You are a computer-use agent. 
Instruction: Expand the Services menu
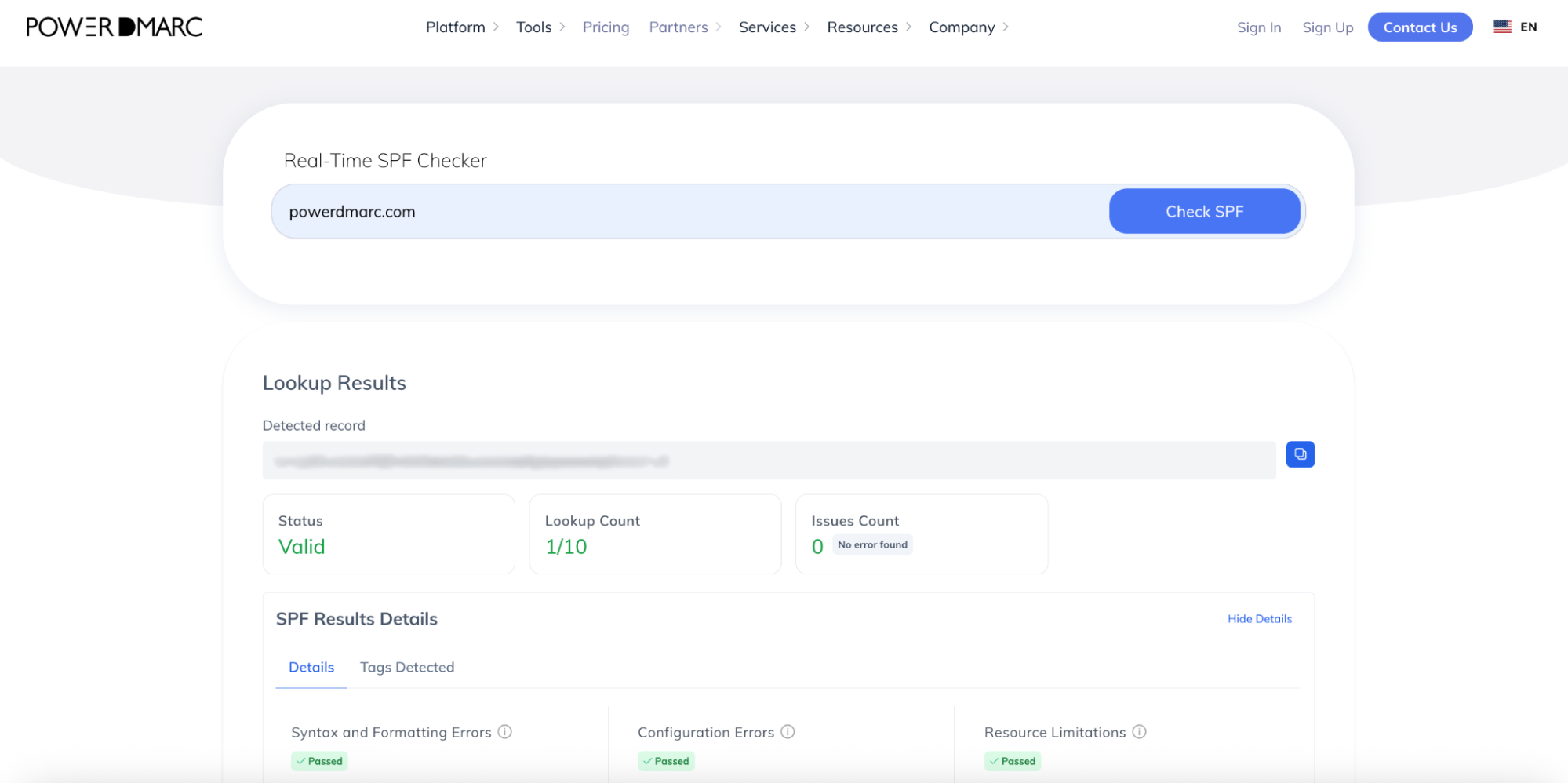click(x=774, y=27)
